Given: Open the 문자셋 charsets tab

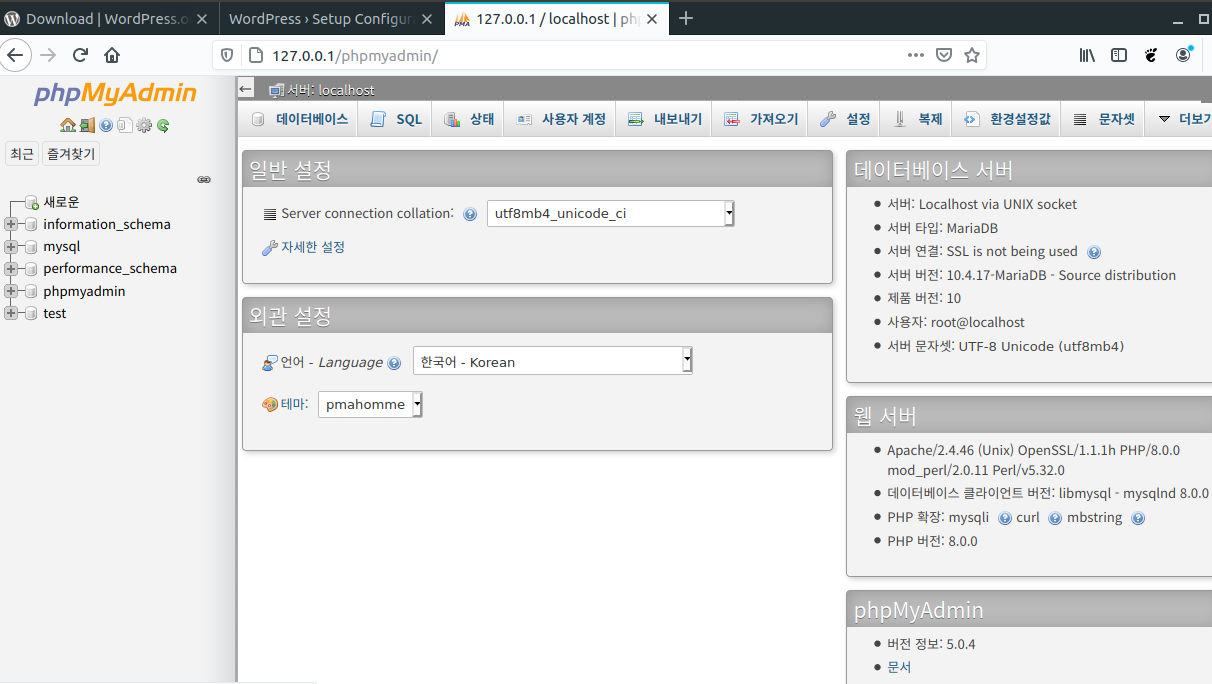Looking at the screenshot, I should click(x=1104, y=119).
